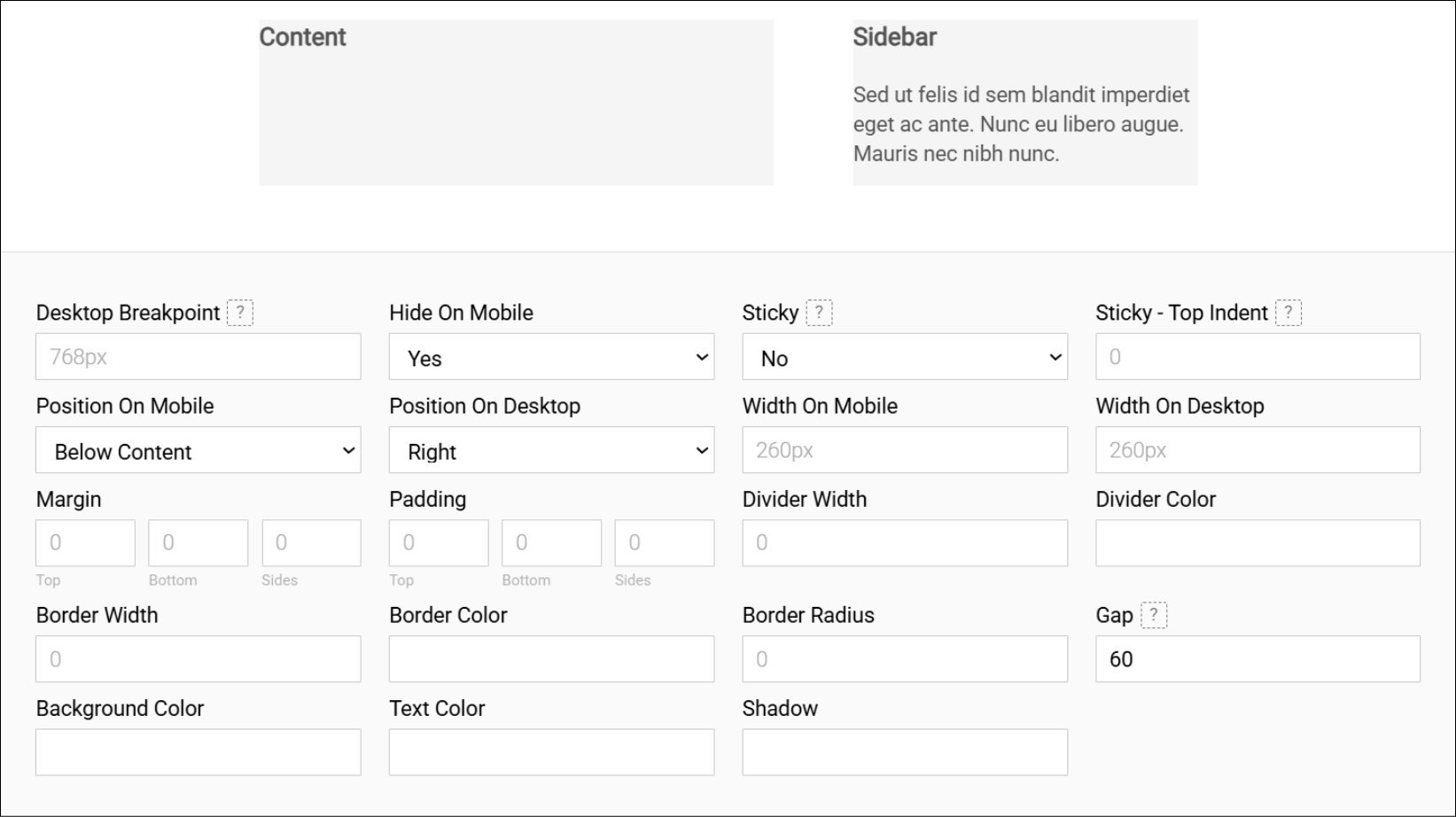Click the Desktop Breakpoint input field
Viewport: 1456px width, 817px height.
[x=198, y=356]
